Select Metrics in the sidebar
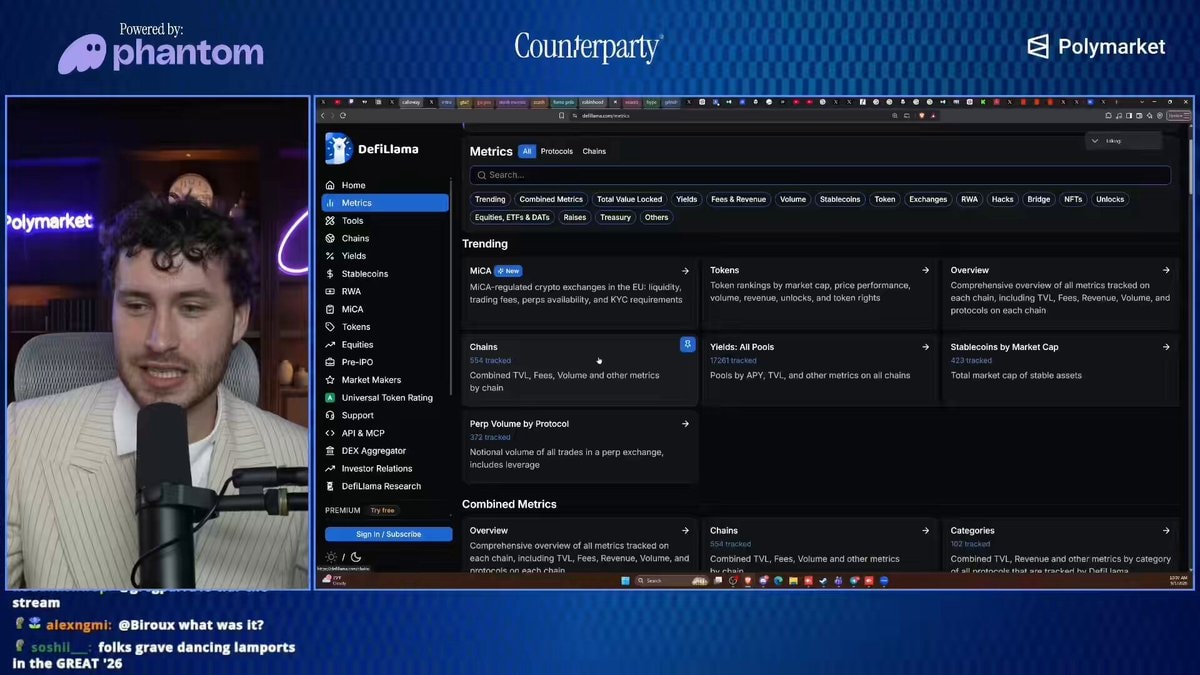This screenshot has width=1200, height=675. click(384, 203)
